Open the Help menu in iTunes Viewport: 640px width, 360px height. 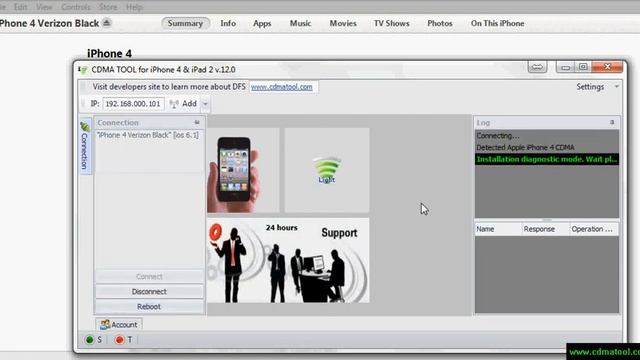[134, 7]
